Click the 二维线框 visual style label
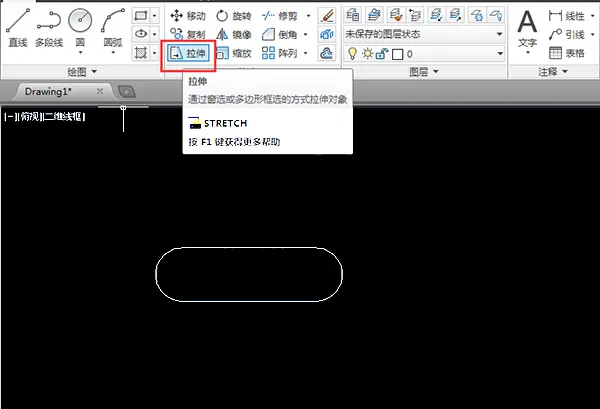This screenshot has height=409, width=600. tap(64, 117)
